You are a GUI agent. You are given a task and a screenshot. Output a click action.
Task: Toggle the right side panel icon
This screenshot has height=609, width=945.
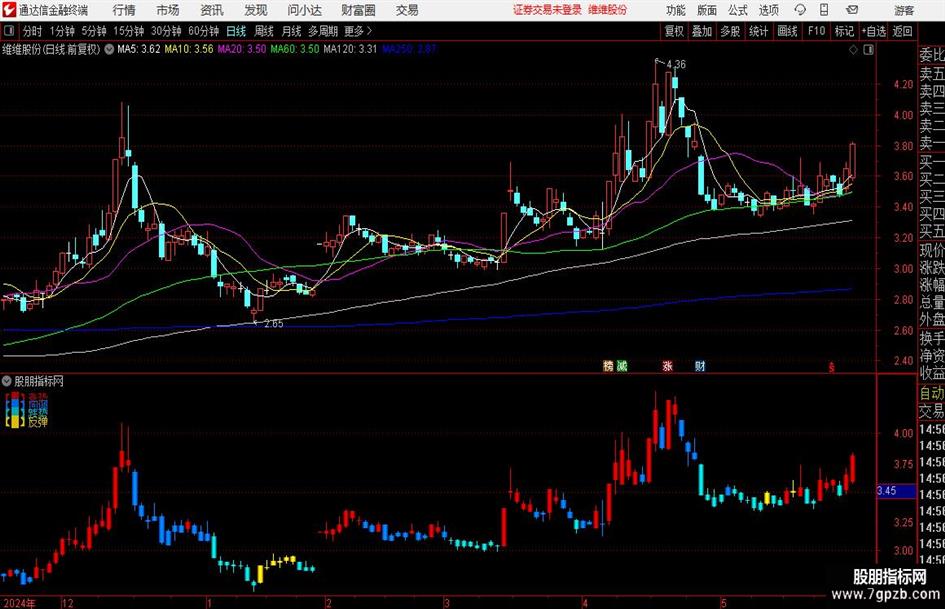868,50
